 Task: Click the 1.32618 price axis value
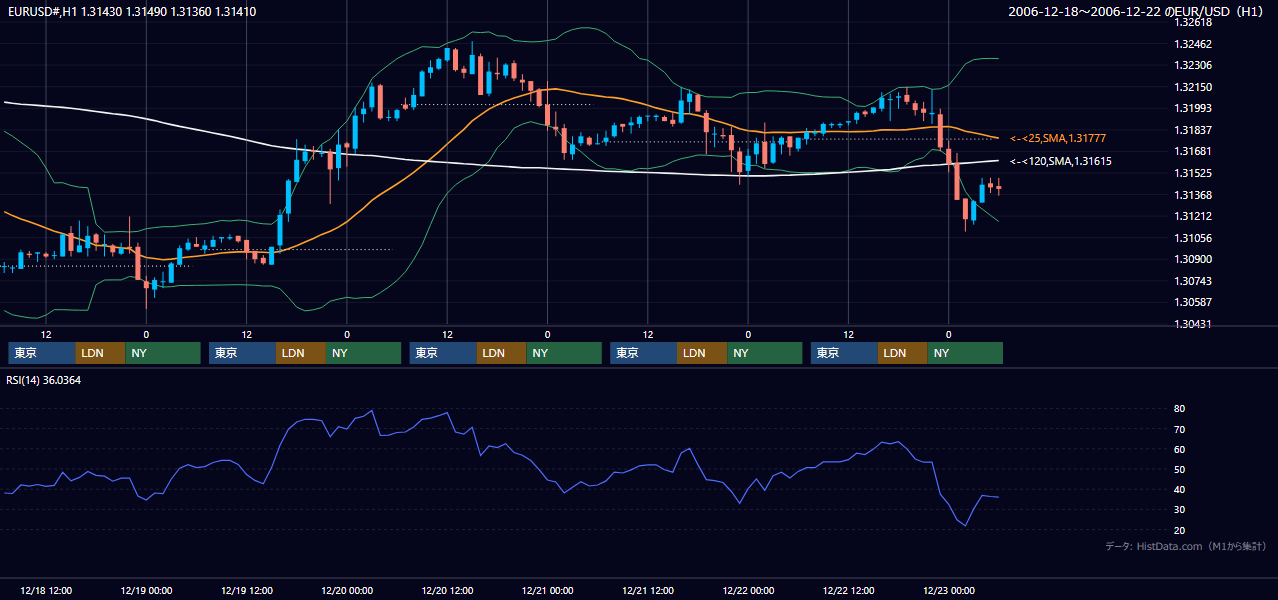pos(1193,22)
